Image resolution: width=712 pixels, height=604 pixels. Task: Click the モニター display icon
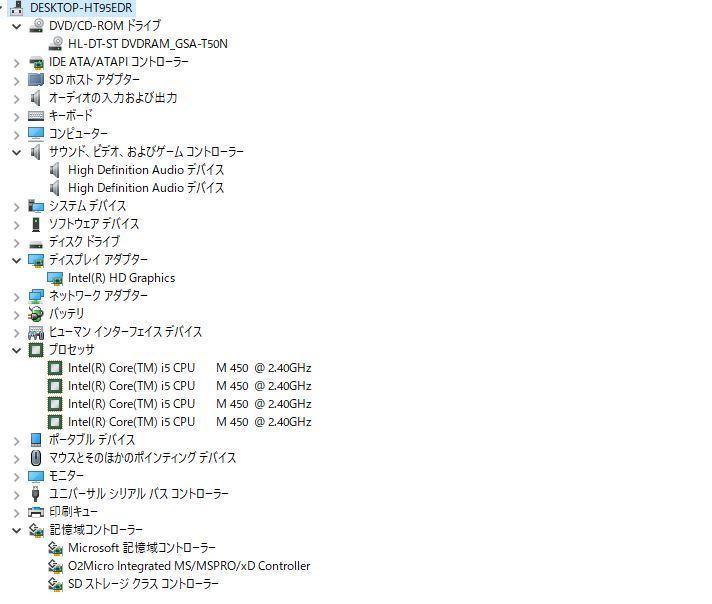tap(36, 476)
